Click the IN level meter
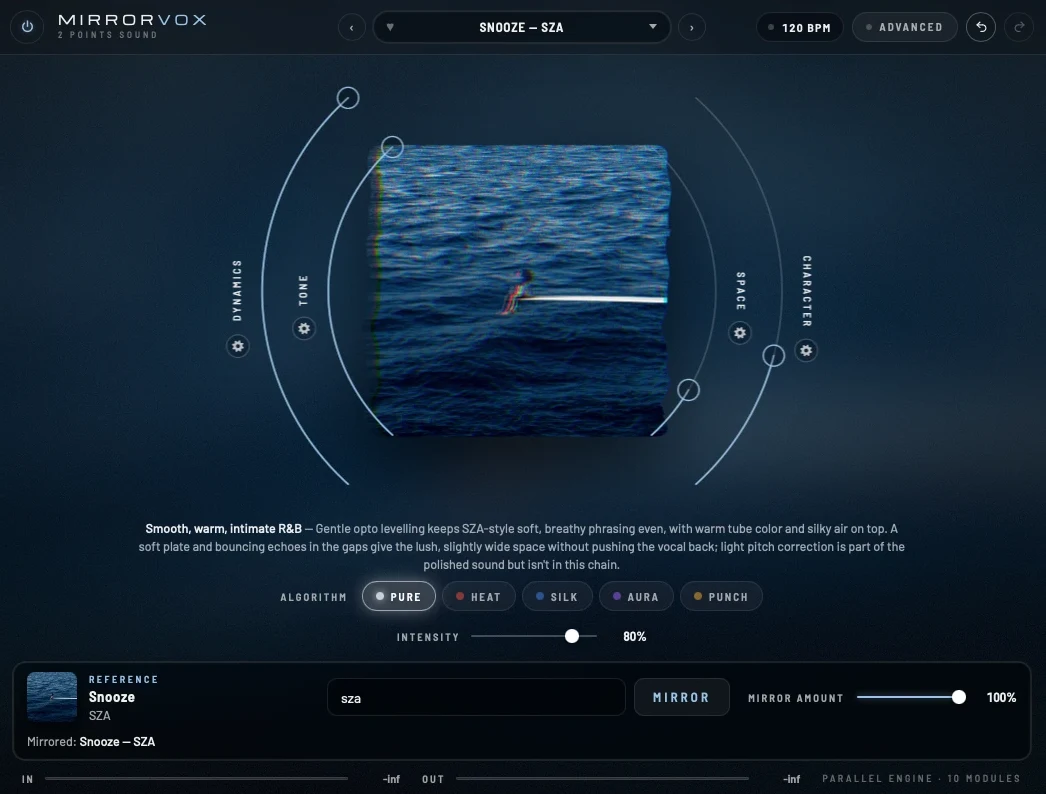Viewport: 1046px width, 794px height. pyautogui.click(x=196, y=779)
